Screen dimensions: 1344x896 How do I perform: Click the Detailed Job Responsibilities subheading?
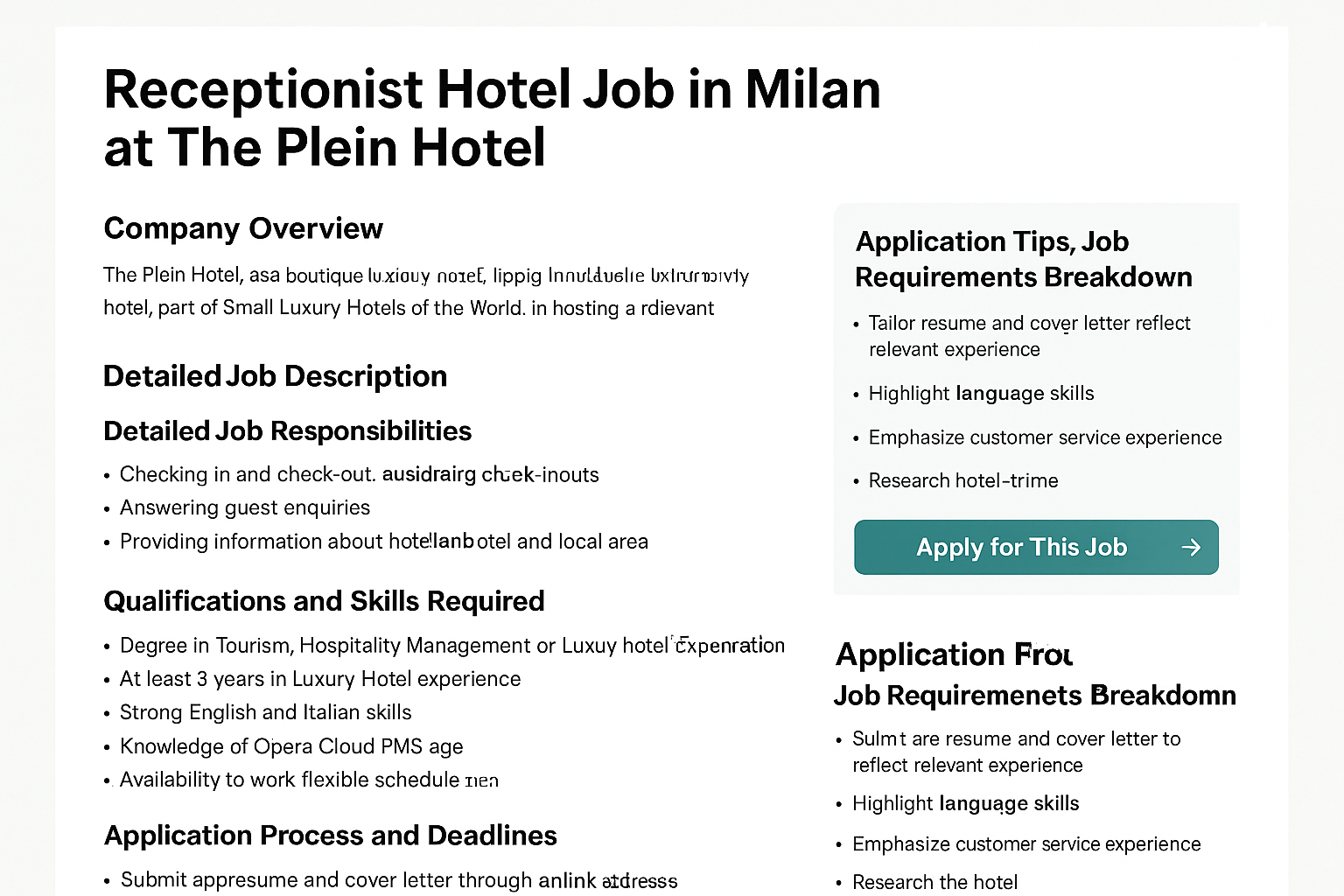pyautogui.click(x=287, y=431)
